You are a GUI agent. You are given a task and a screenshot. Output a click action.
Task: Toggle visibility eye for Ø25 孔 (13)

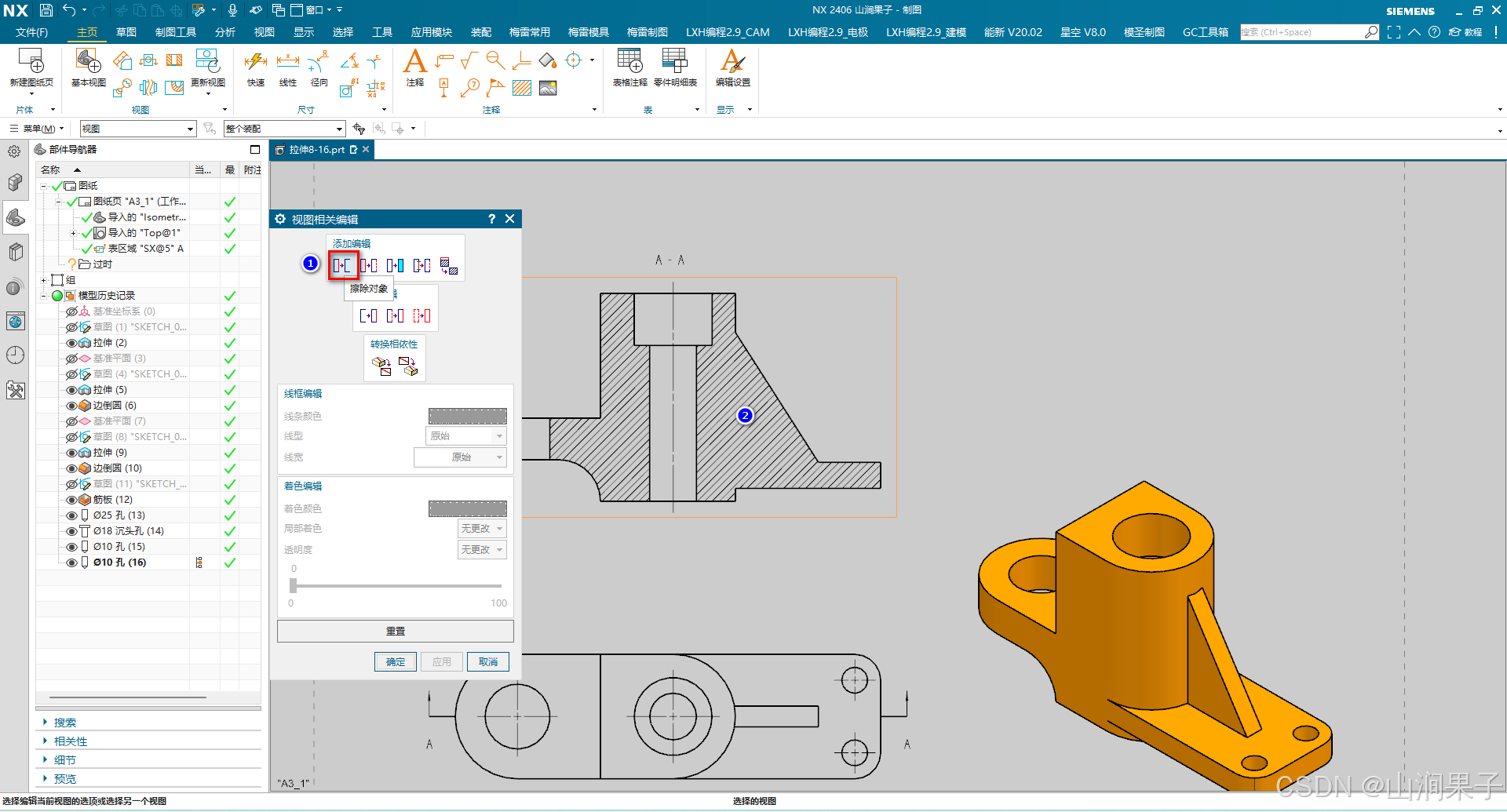(x=71, y=515)
